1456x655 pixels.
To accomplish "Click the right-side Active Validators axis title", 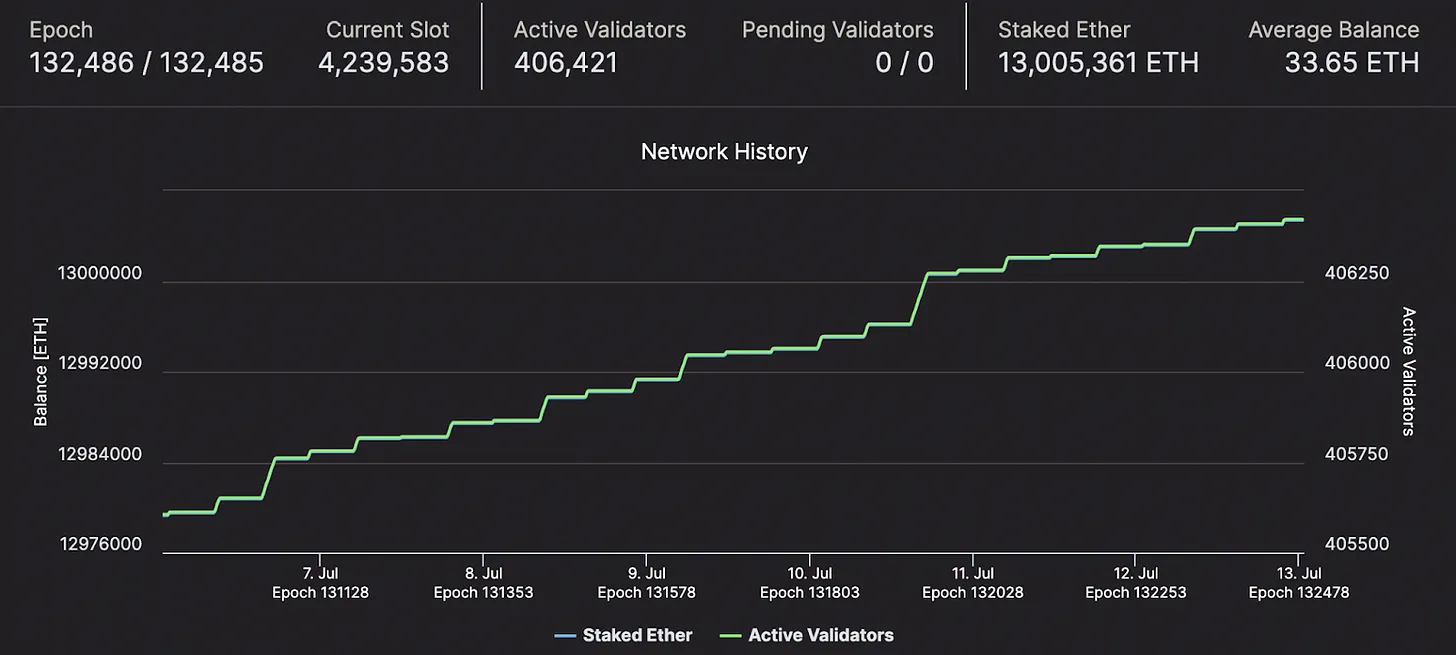I will 1408,371.
